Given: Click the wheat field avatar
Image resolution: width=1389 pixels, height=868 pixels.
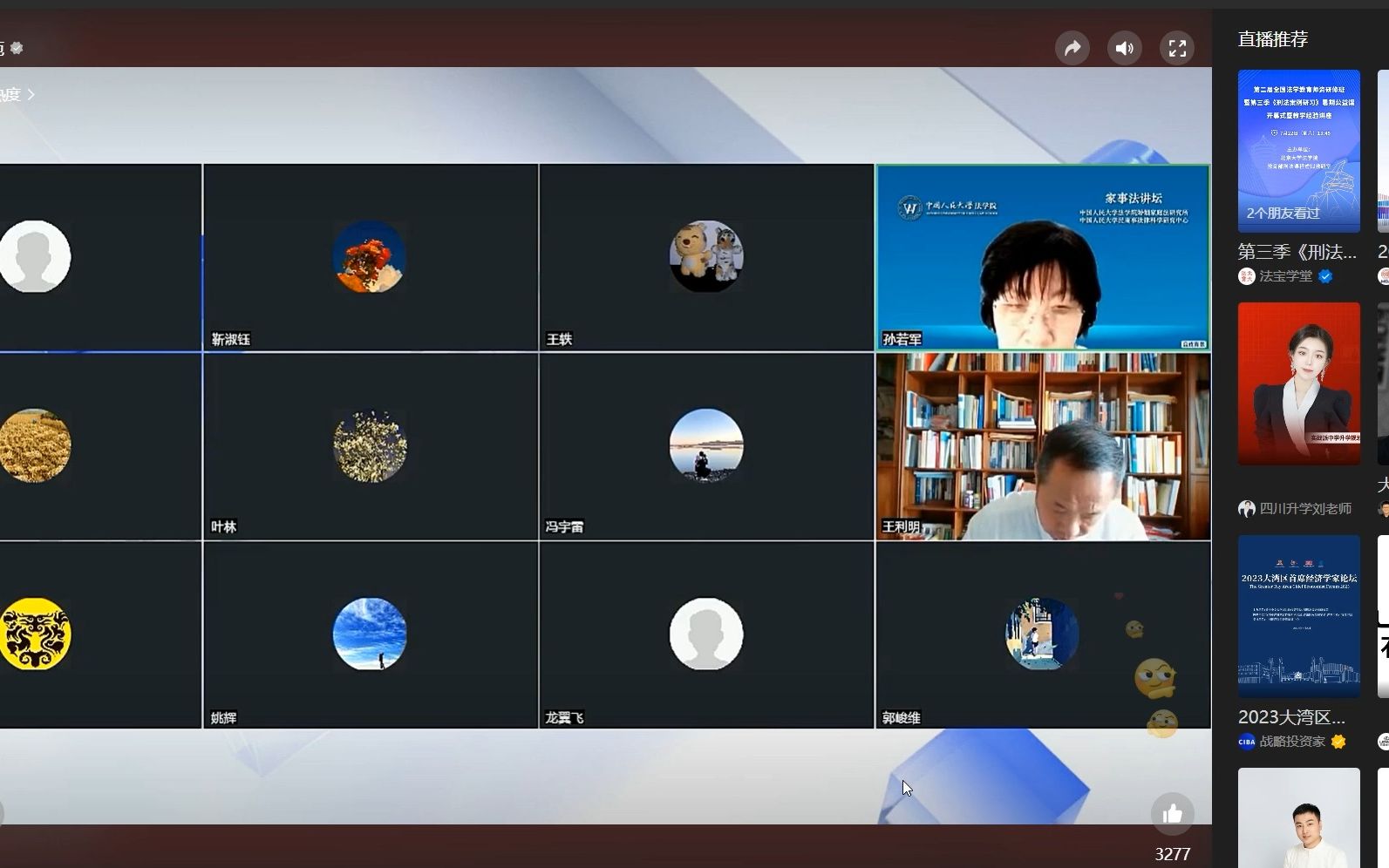Looking at the screenshot, I should pyautogui.click(x=35, y=445).
